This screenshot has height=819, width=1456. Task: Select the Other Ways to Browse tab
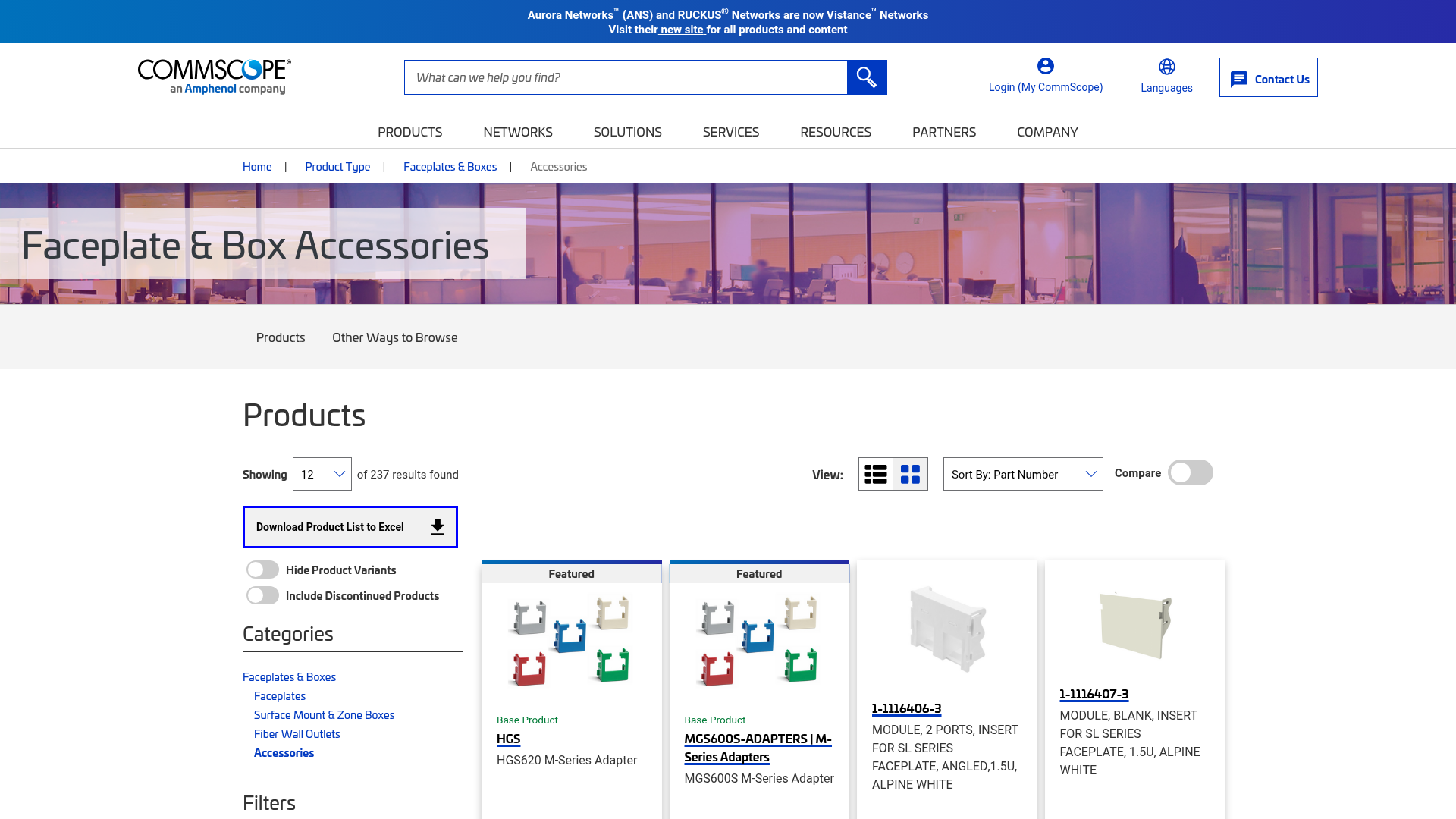coord(394,337)
